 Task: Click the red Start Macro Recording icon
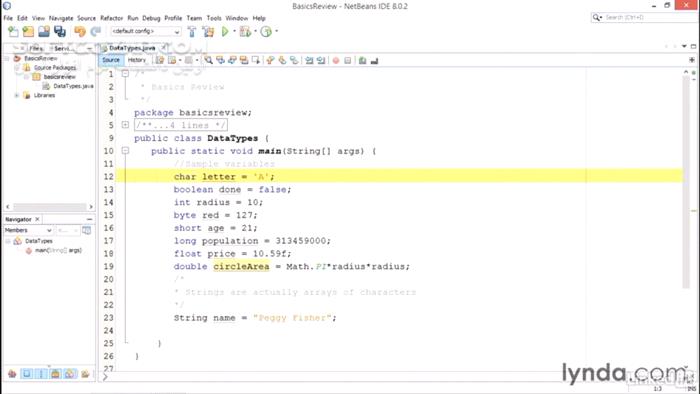coord(336,60)
